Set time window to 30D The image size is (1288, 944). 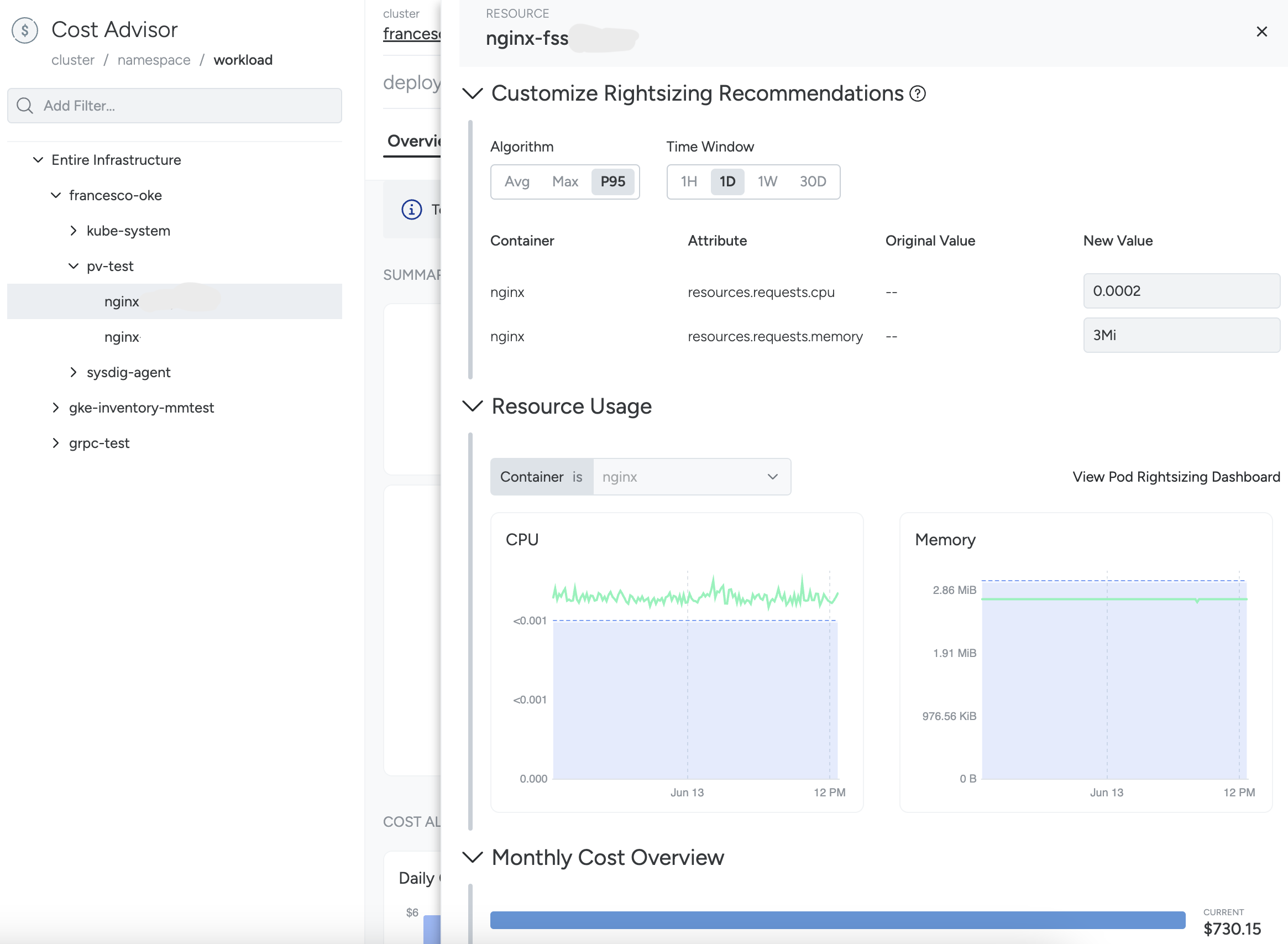pyautogui.click(x=813, y=182)
